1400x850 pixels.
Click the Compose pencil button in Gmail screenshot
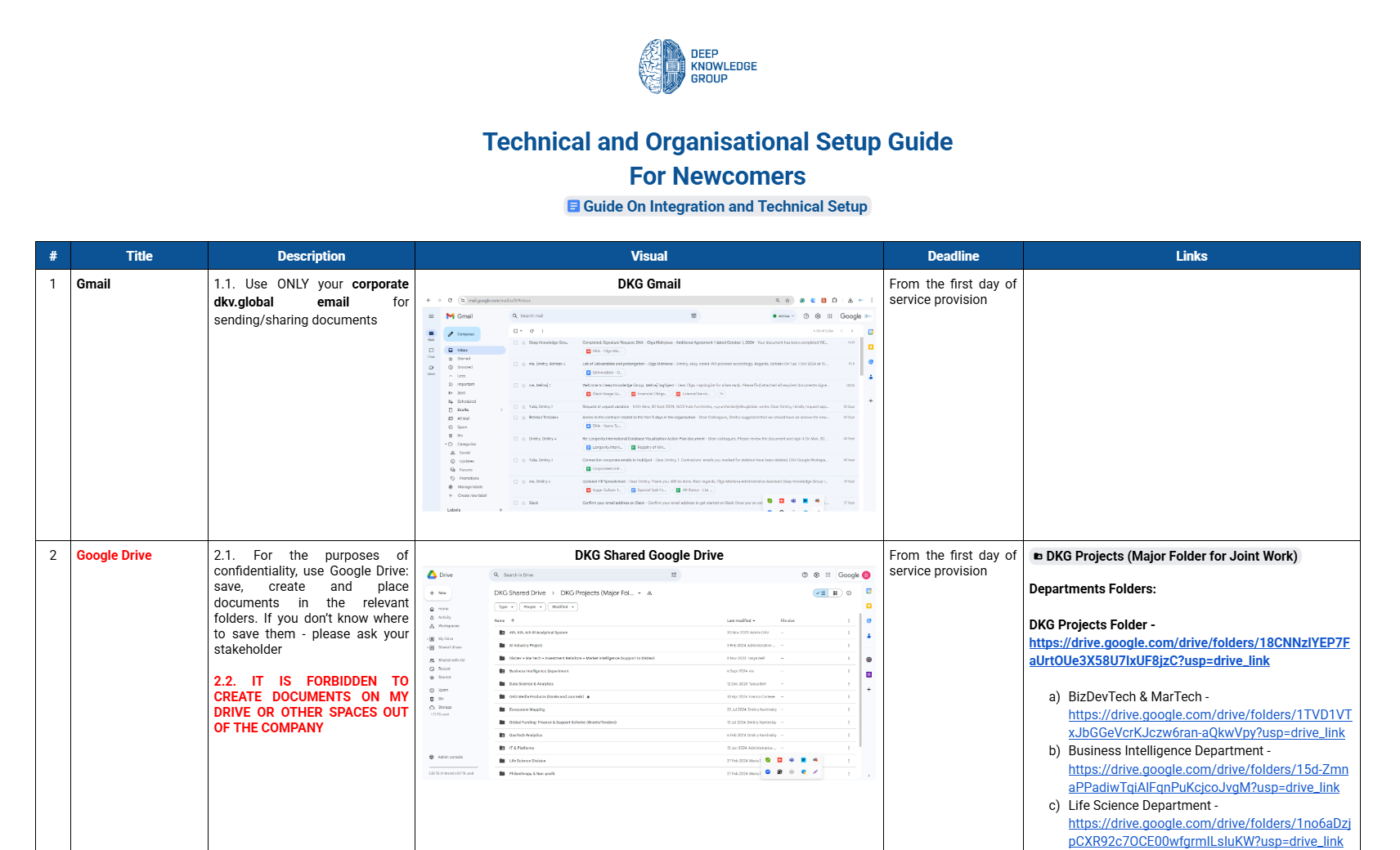(462, 334)
